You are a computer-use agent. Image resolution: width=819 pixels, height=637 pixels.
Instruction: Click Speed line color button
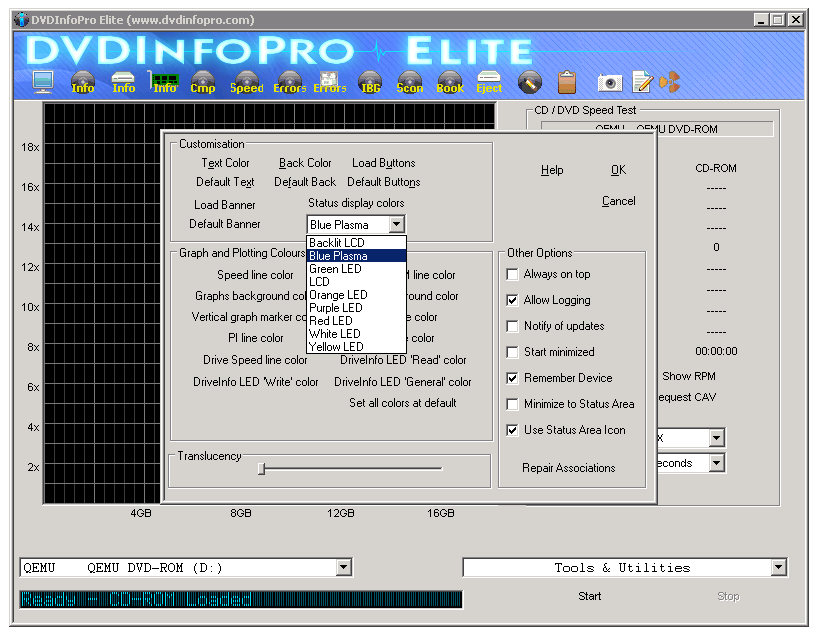pos(255,275)
